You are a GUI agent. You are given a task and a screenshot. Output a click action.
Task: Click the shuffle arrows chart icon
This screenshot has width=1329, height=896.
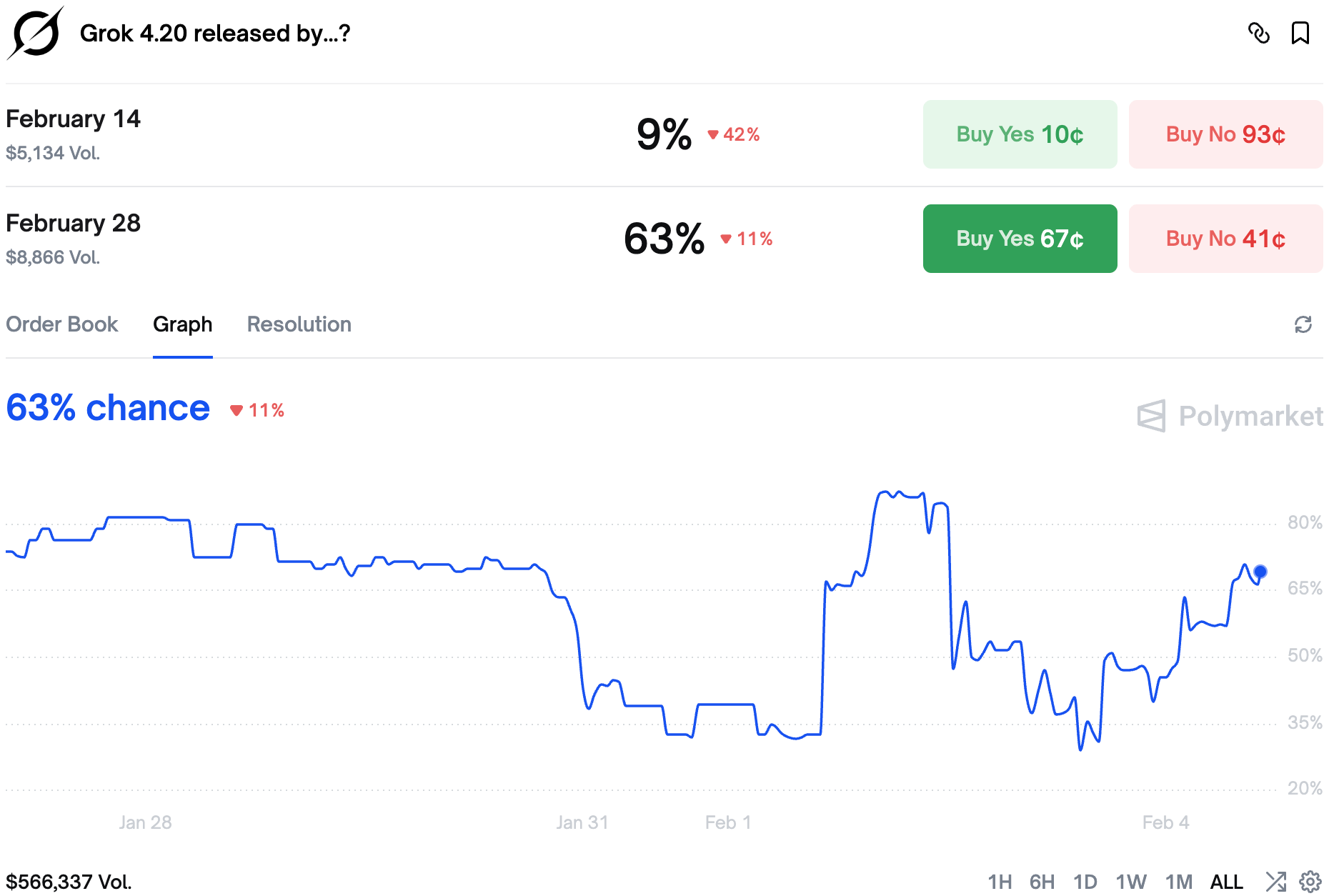pyautogui.click(x=1275, y=882)
